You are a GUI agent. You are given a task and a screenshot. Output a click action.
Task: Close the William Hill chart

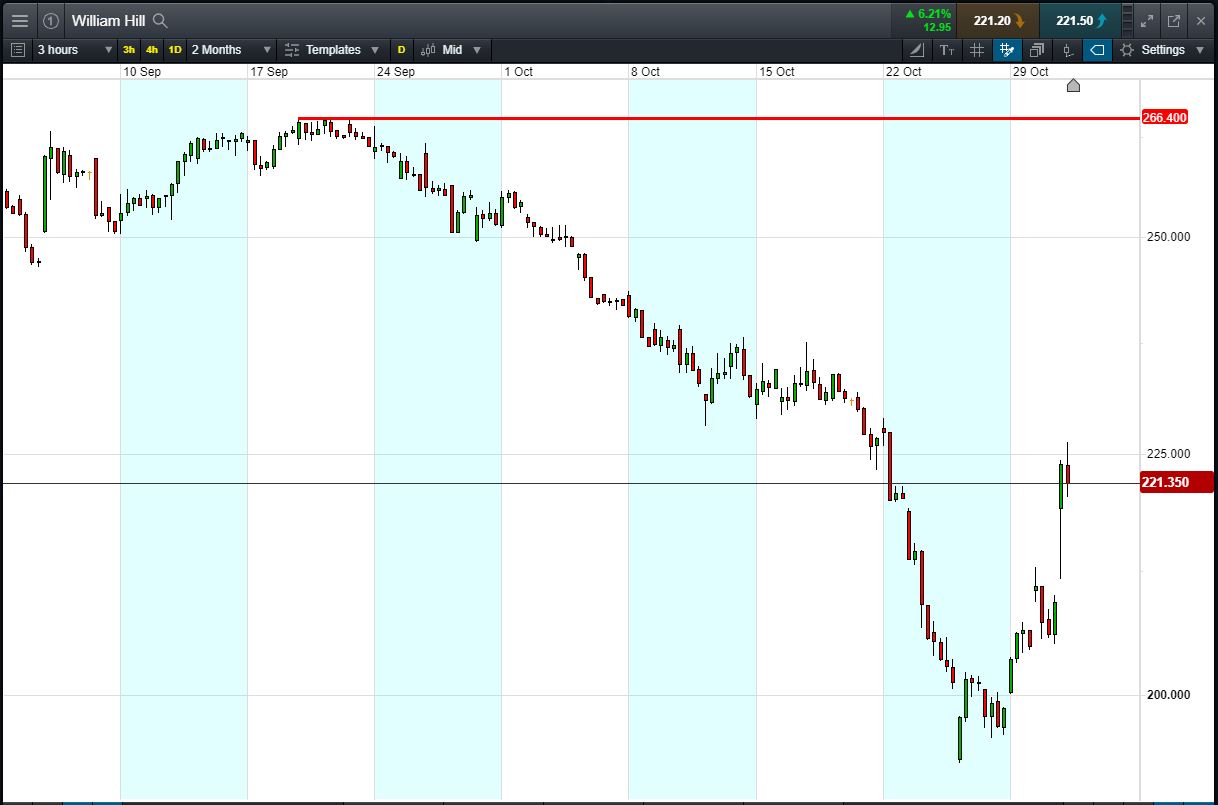(x=1200, y=20)
